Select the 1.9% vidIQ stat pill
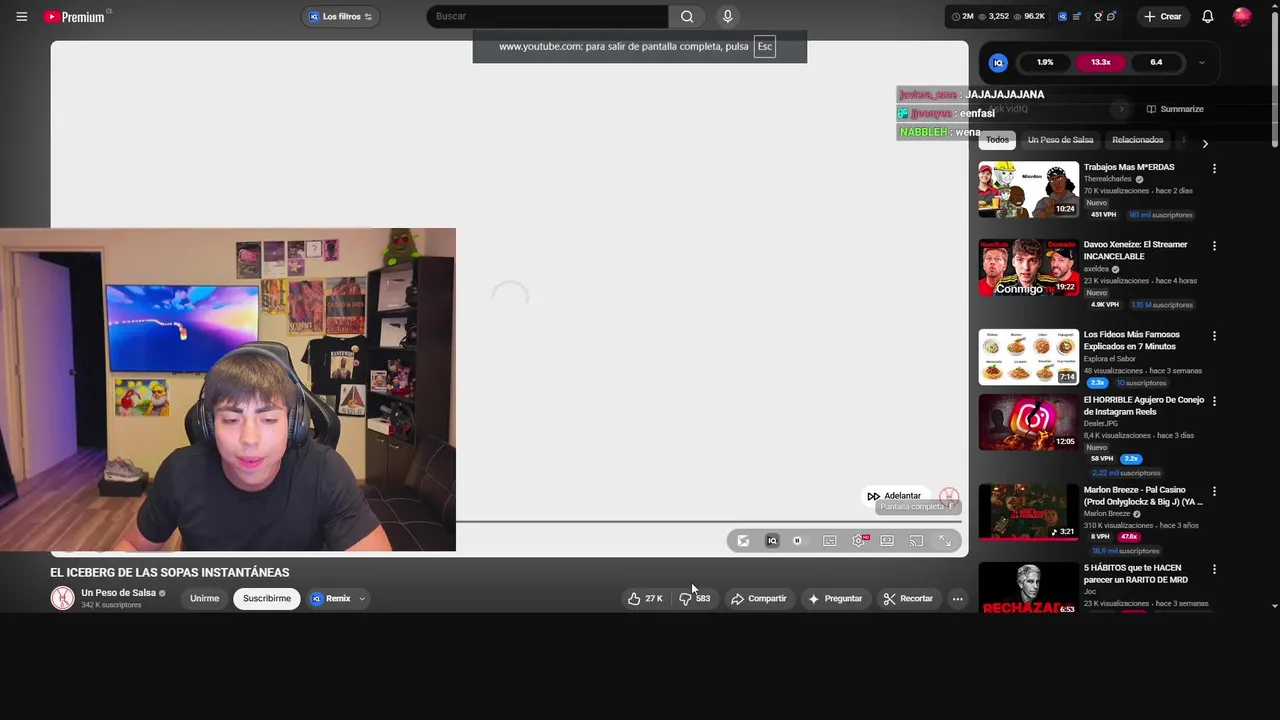The image size is (1280, 720). [1045, 62]
